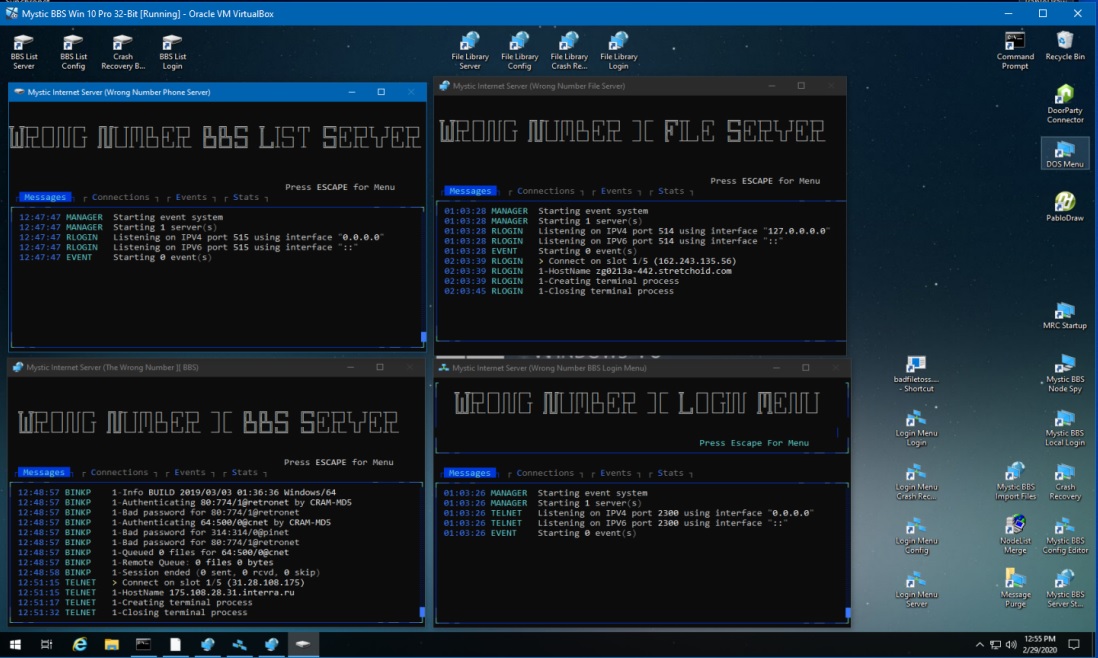Open the File Library Config shortcut
This screenshot has height=658, width=1098.
520,51
